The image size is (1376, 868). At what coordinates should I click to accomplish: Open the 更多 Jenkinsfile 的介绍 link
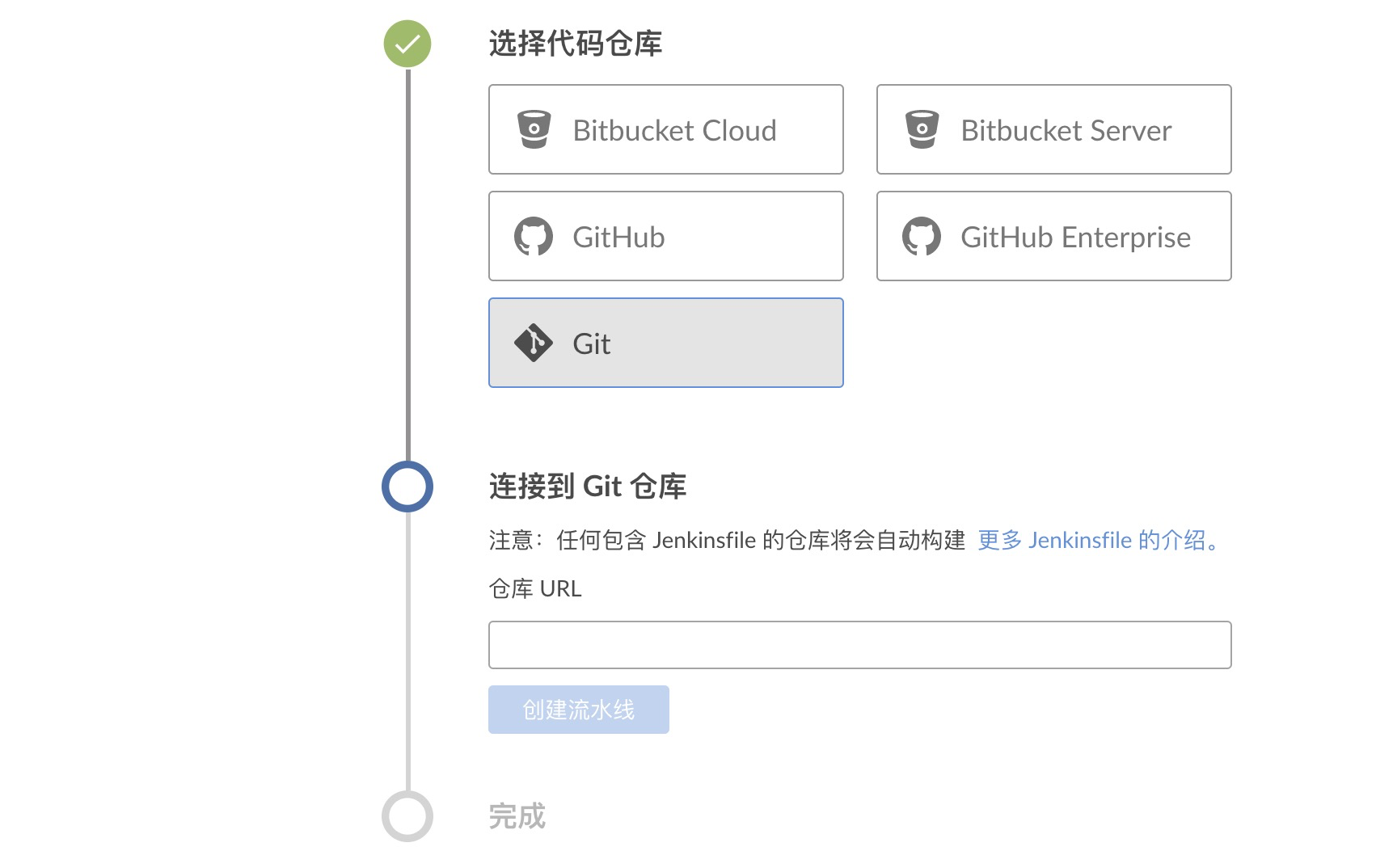(1099, 540)
